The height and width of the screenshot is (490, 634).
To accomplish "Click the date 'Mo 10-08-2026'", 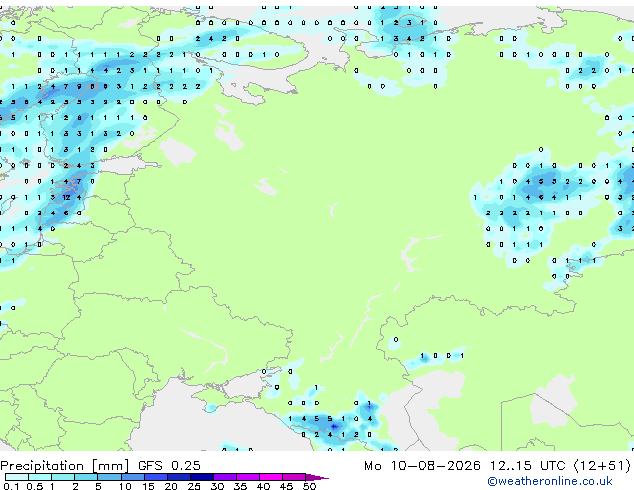I will point(422,466).
